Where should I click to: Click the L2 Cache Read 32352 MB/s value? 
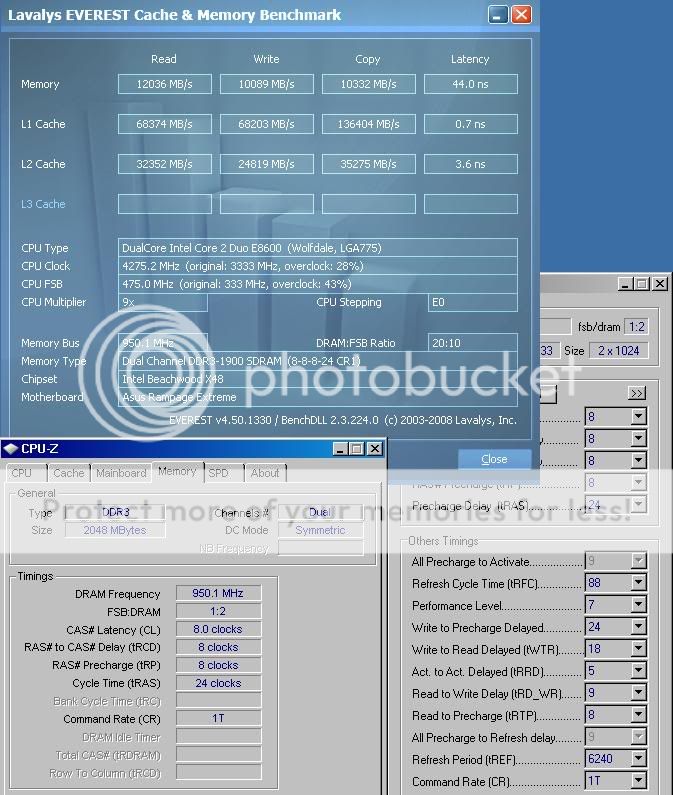click(164, 164)
